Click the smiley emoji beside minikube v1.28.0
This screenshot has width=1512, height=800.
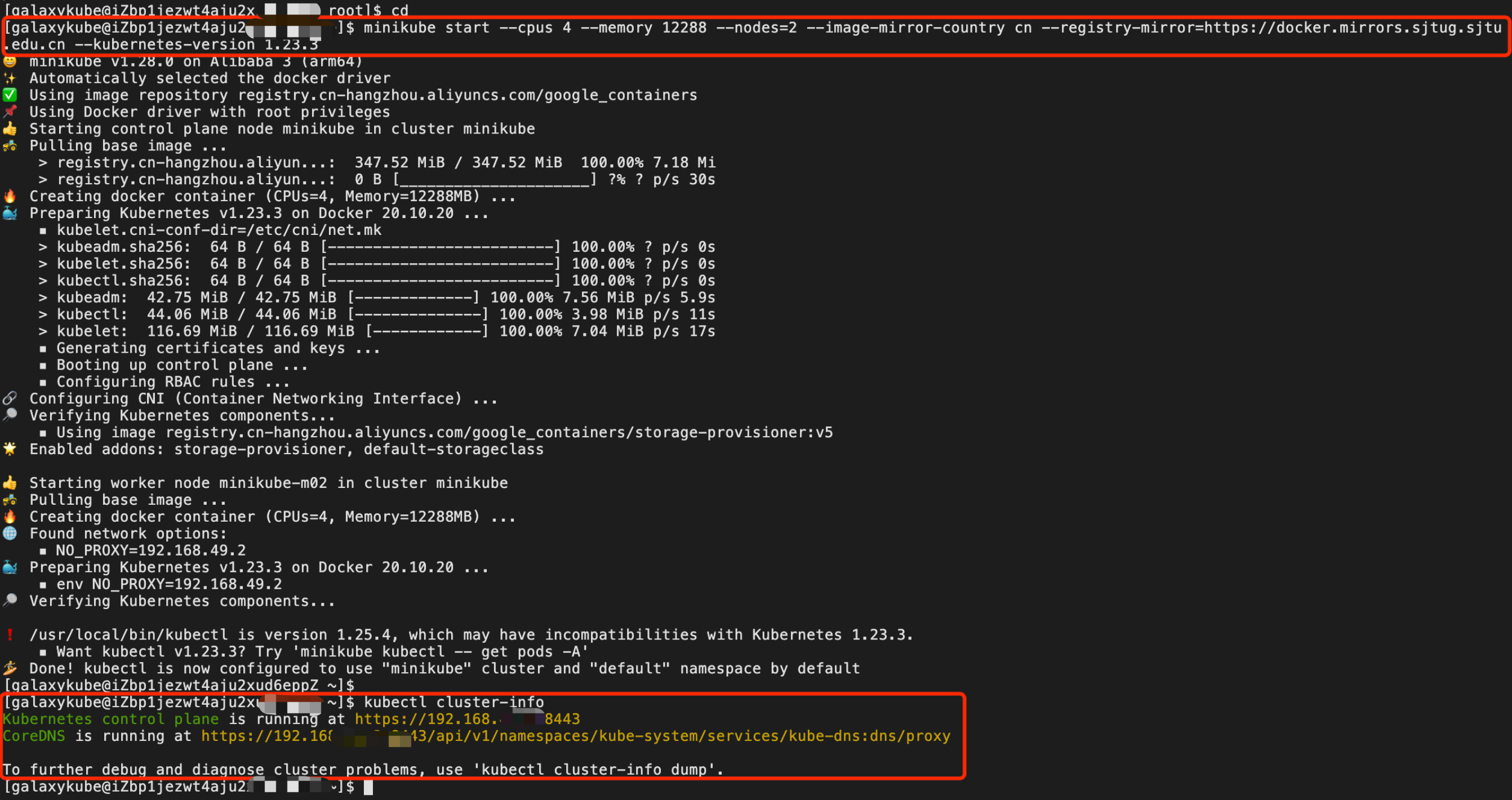click(10, 61)
